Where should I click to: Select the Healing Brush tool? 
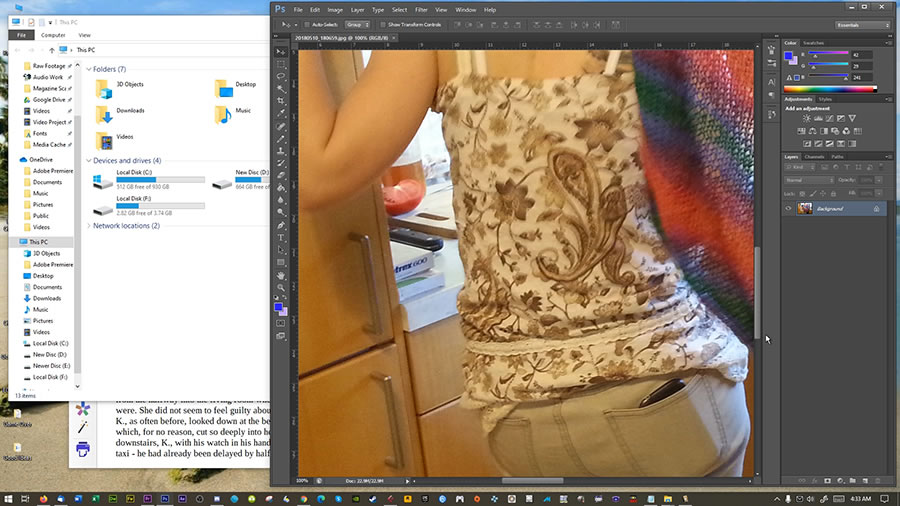[281, 126]
